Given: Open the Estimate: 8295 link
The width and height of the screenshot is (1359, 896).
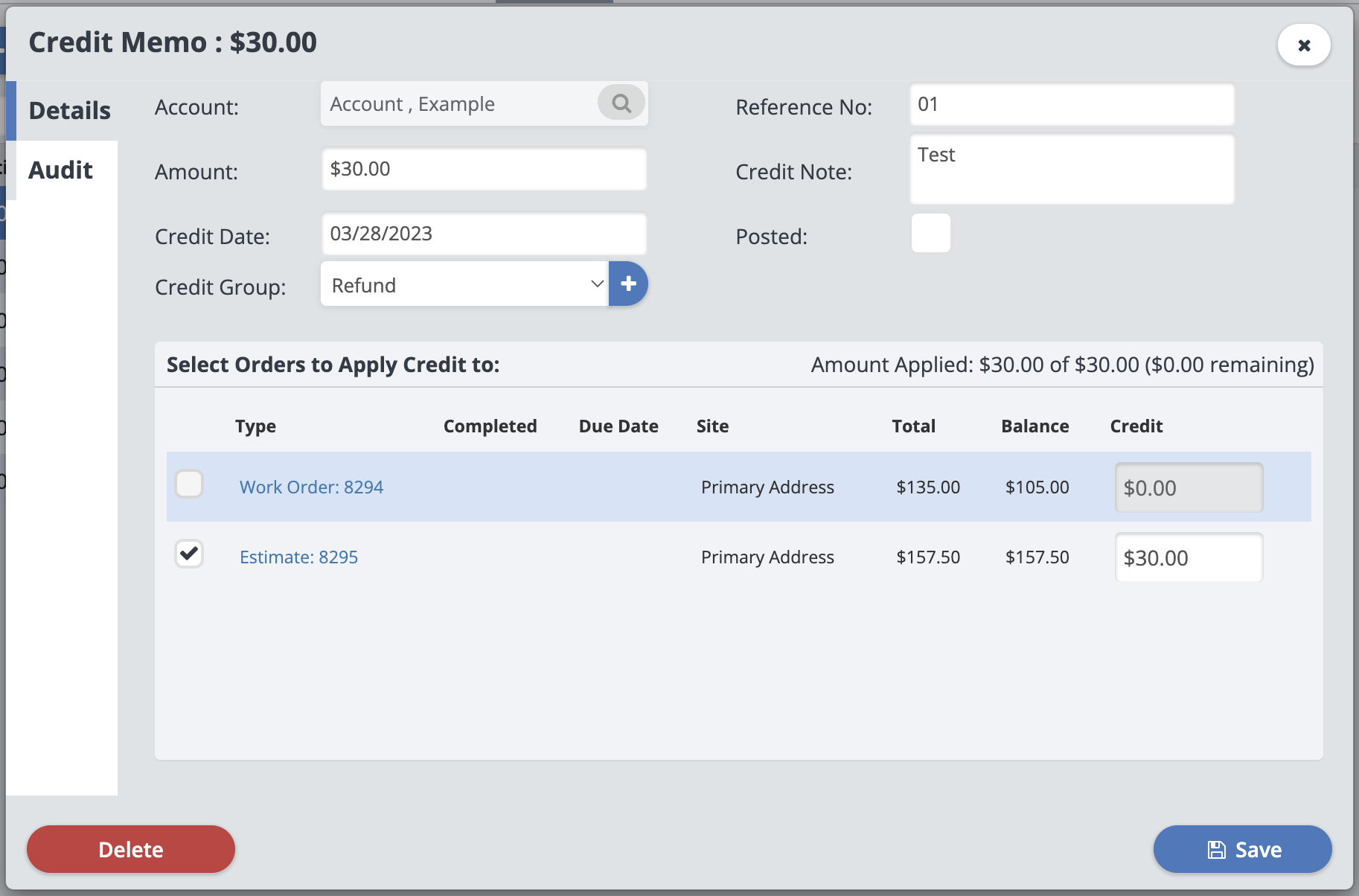Looking at the screenshot, I should 298,557.
